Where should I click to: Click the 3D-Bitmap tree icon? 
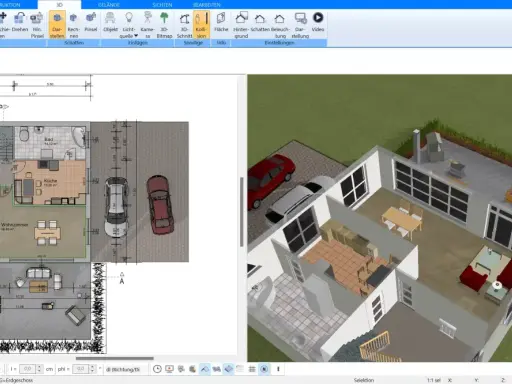[164, 17]
